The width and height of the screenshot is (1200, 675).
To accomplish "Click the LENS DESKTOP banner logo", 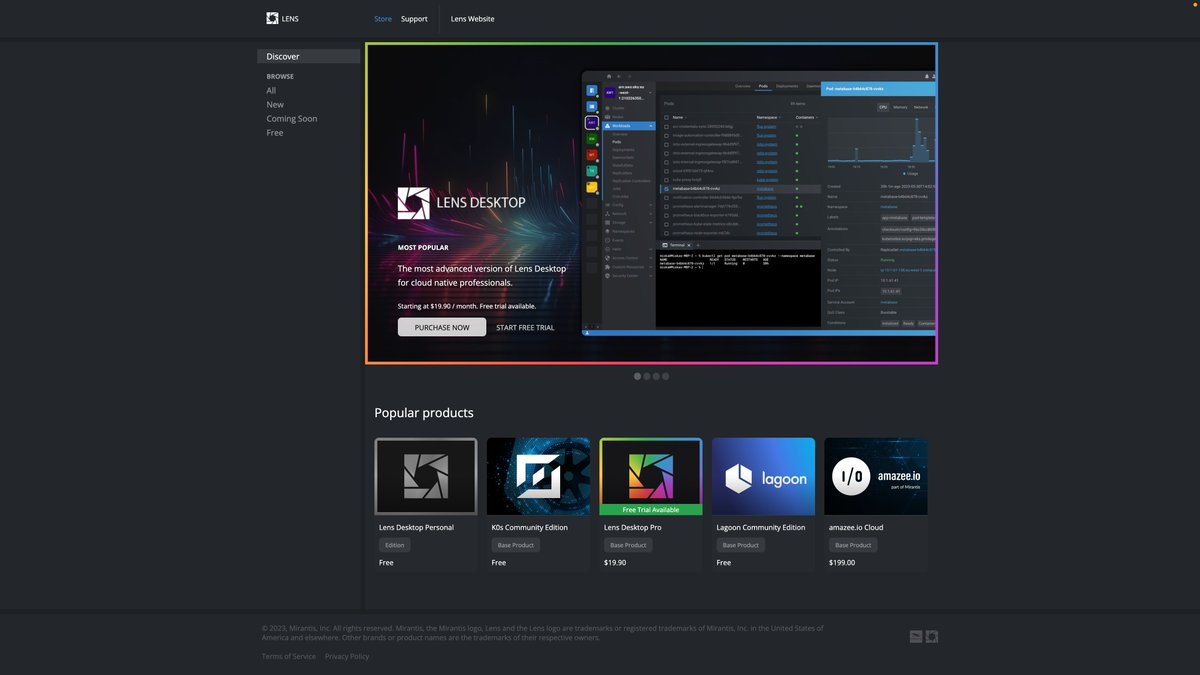I will pyautogui.click(x=461, y=203).
